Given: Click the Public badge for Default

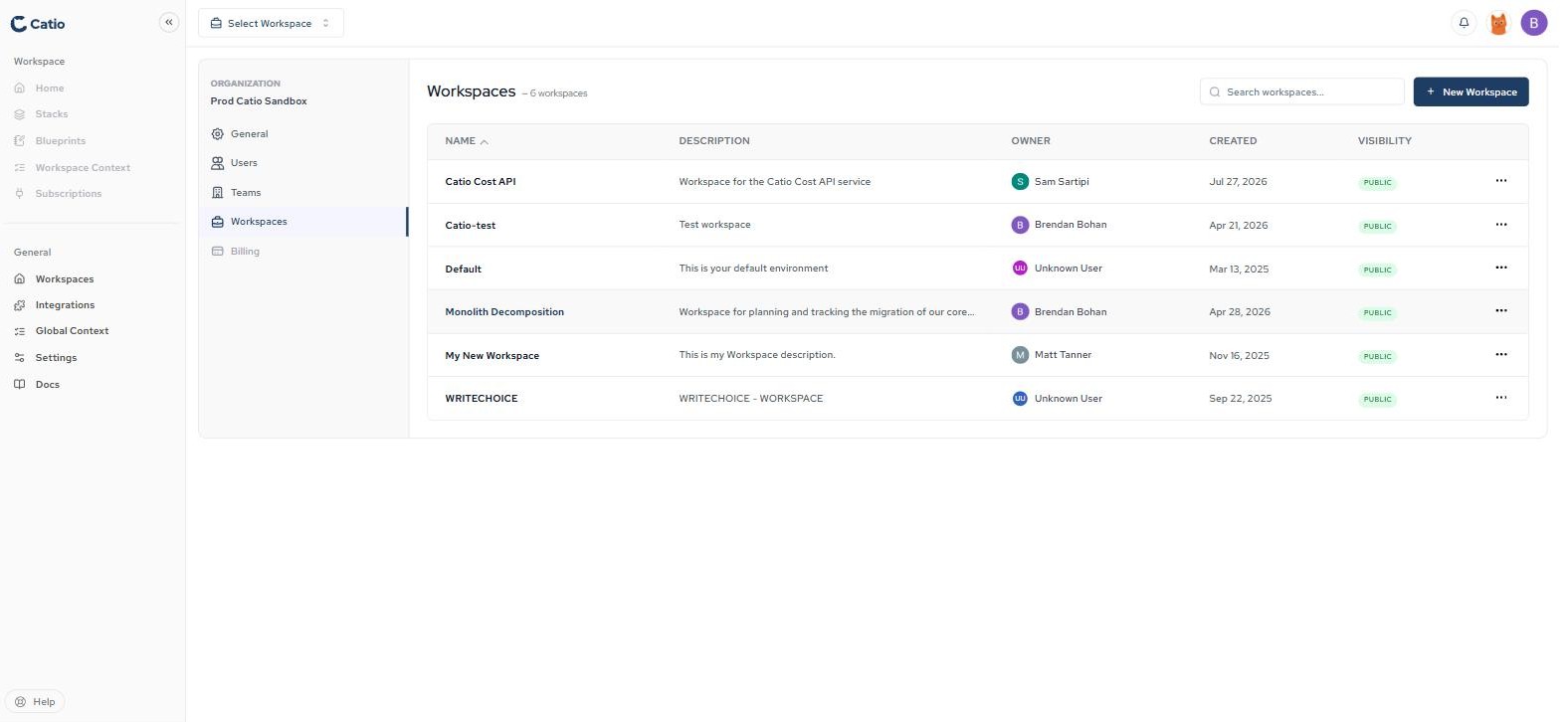Looking at the screenshot, I should [x=1378, y=270].
